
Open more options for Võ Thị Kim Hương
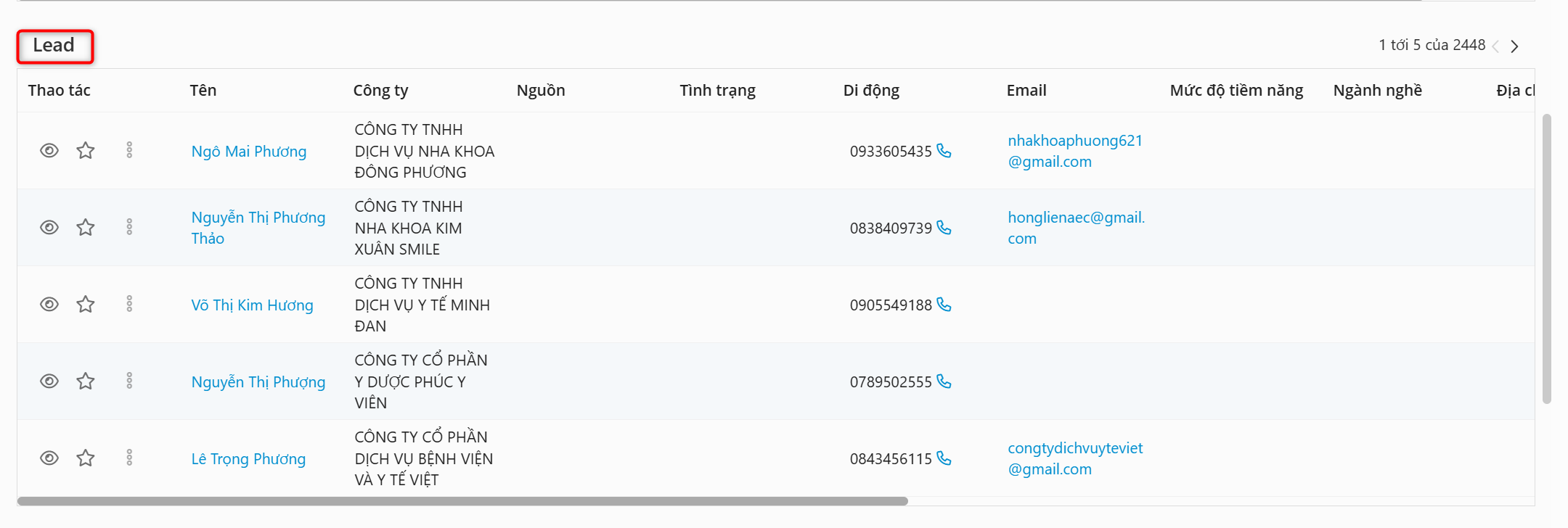click(x=129, y=305)
